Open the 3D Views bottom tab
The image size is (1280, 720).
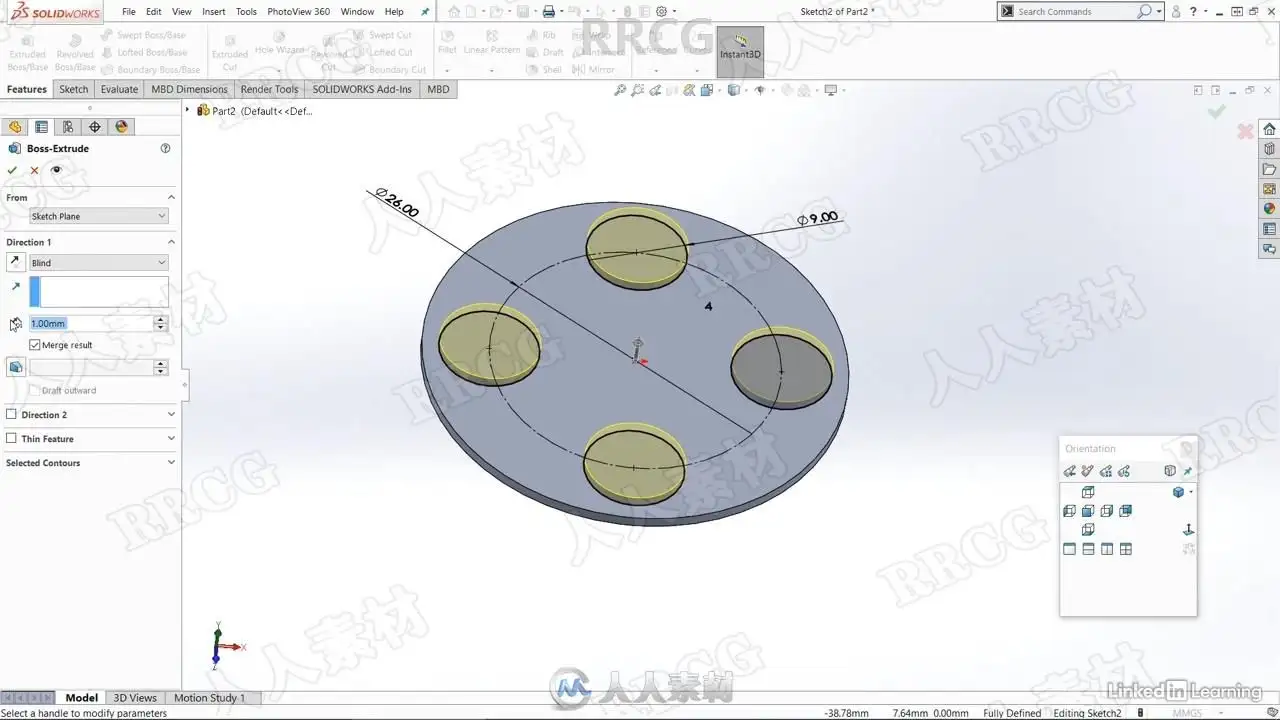click(x=134, y=698)
